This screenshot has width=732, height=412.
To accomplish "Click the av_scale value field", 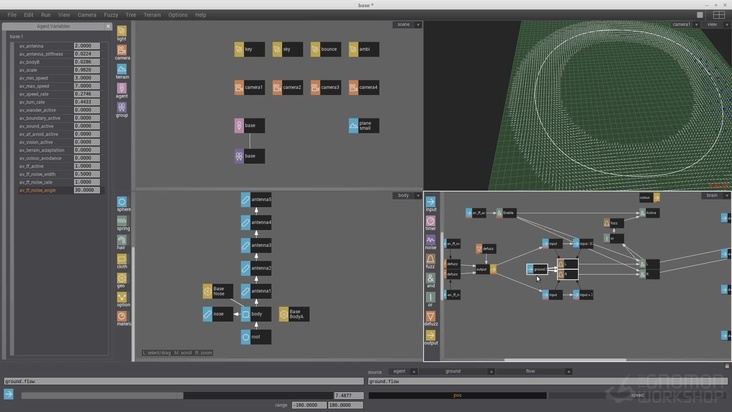I will tap(85, 70).
